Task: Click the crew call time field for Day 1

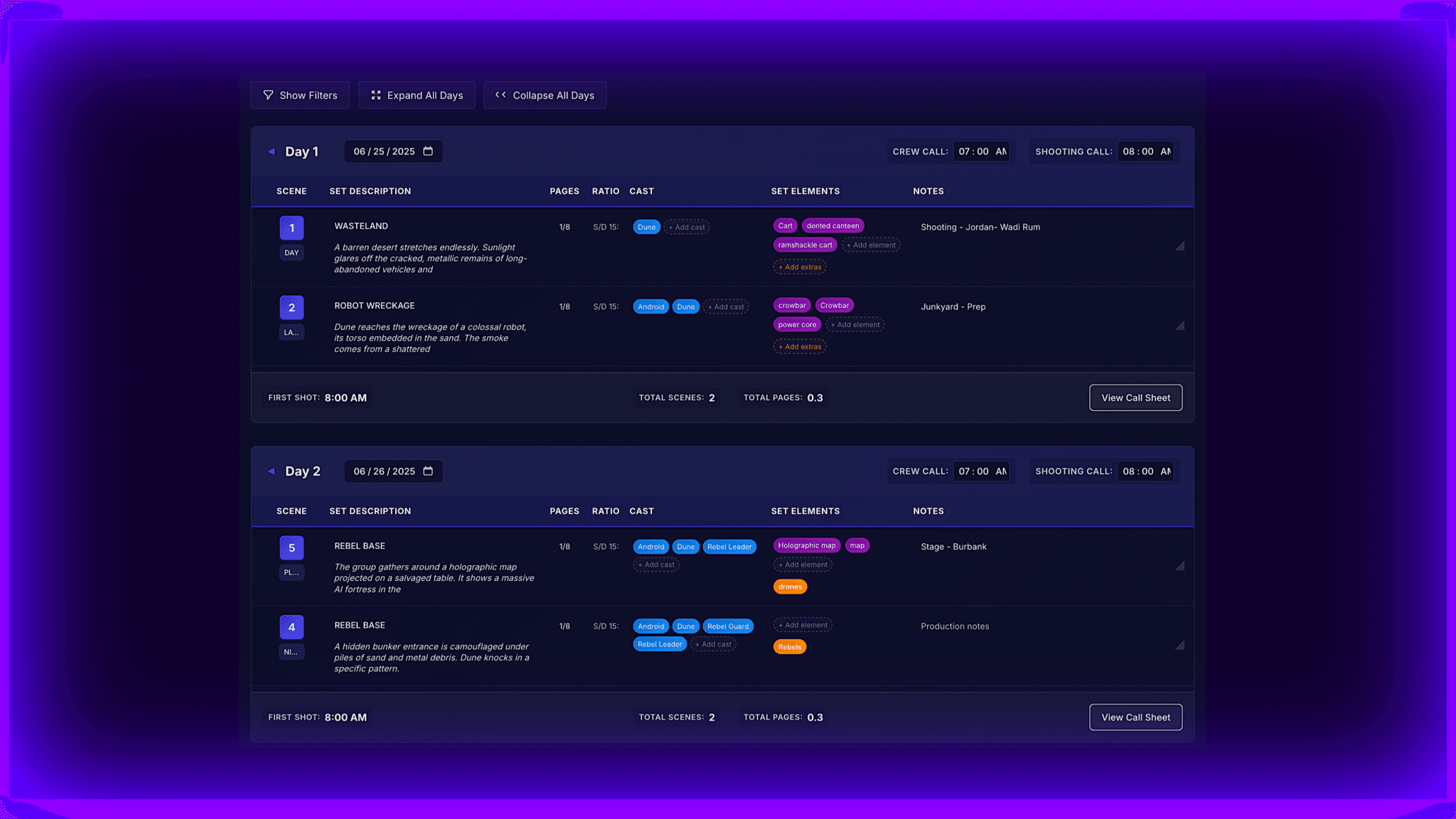Action: tap(982, 151)
